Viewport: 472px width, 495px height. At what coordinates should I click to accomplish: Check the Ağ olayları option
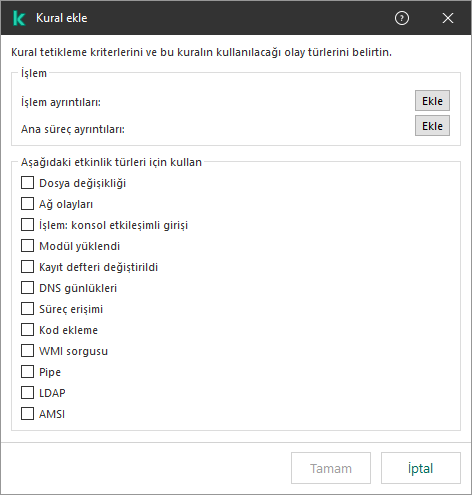click(27, 204)
